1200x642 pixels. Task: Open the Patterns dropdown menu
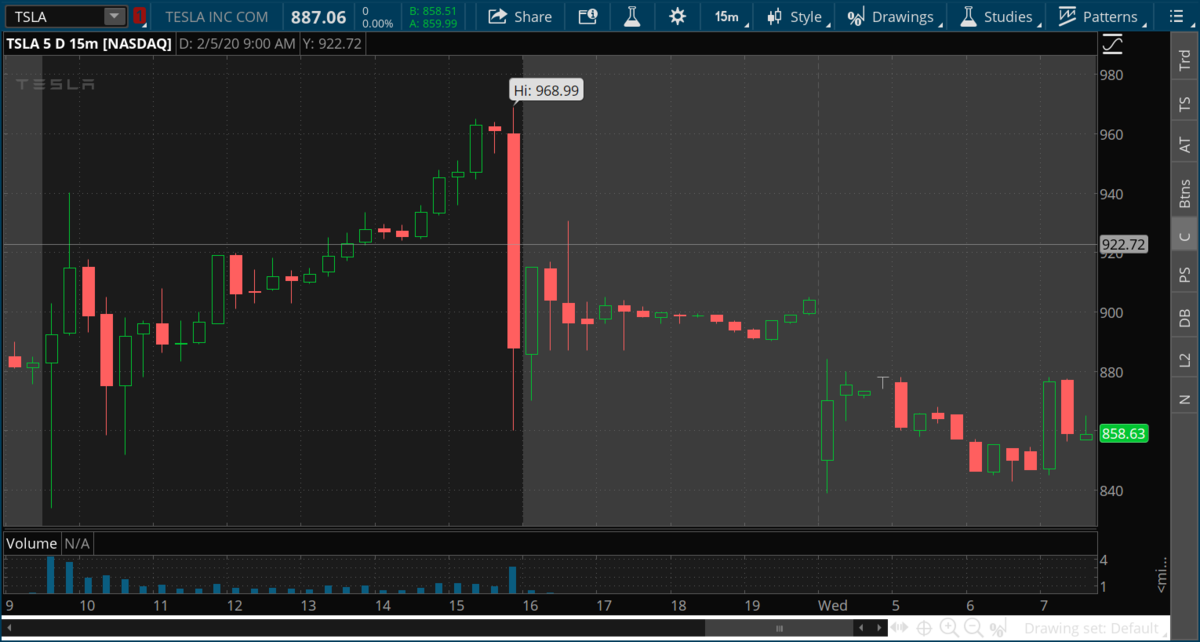point(1100,16)
